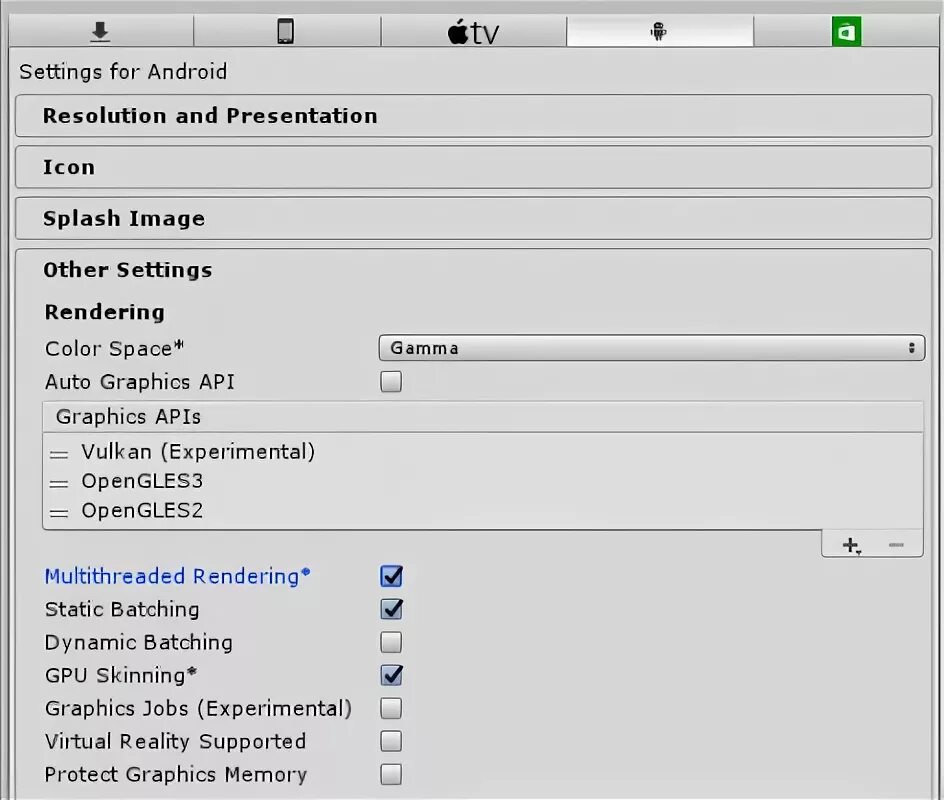Uncheck the GPU Skinning checkbox
This screenshot has width=944, height=800.
click(x=391, y=675)
